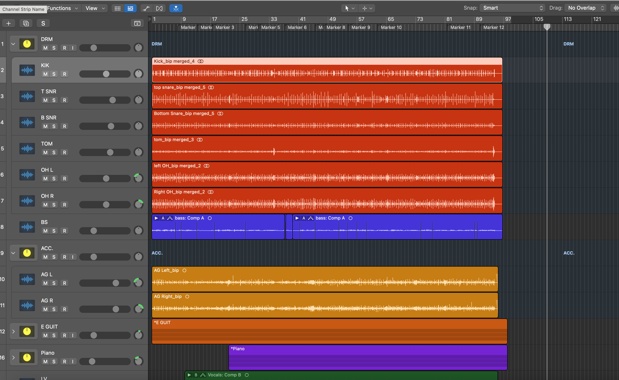The width and height of the screenshot is (619, 380).
Task: Mute the KIK track
Action: click(x=45, y=74)
